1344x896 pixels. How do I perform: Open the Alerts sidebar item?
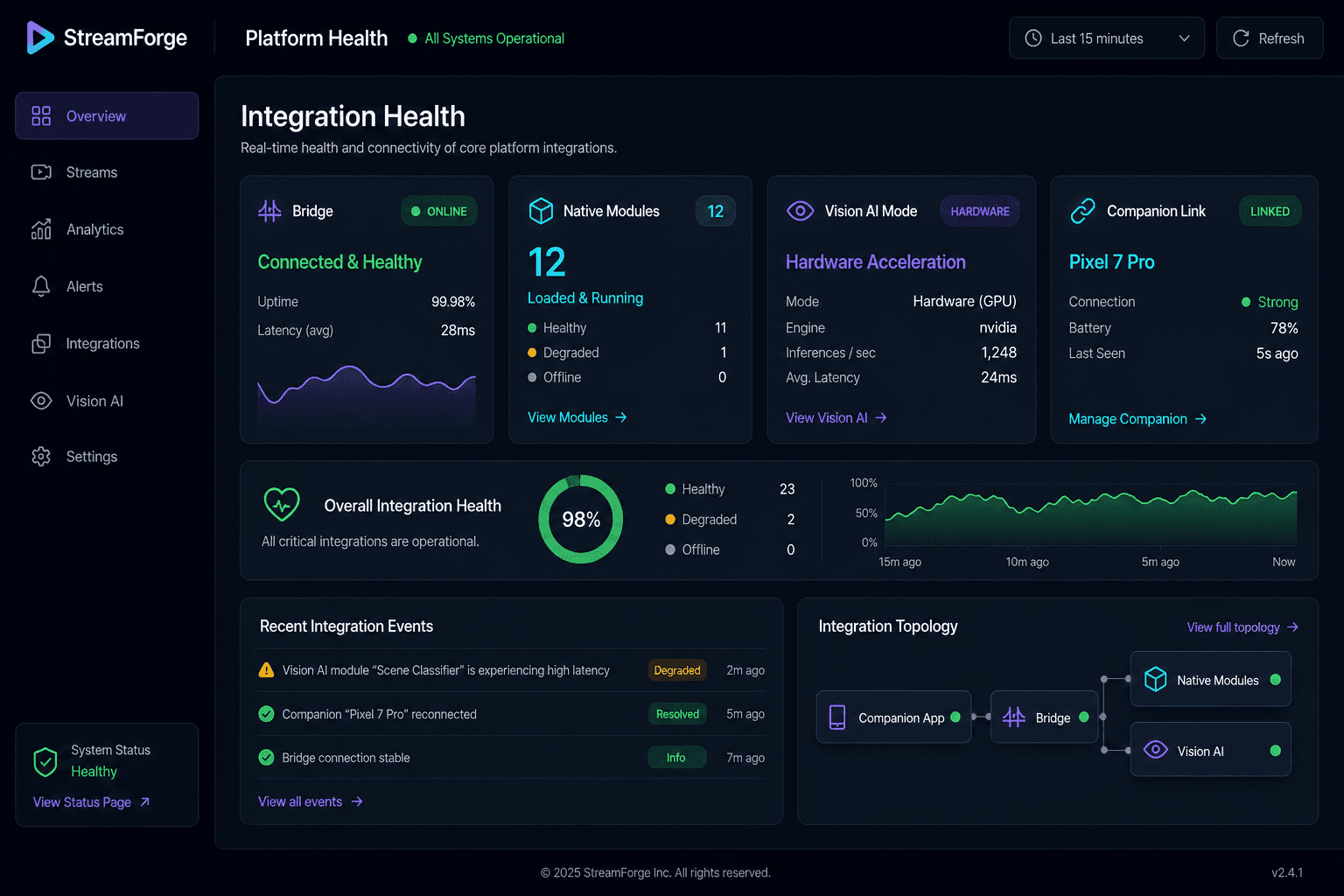(x=107, y=286)
